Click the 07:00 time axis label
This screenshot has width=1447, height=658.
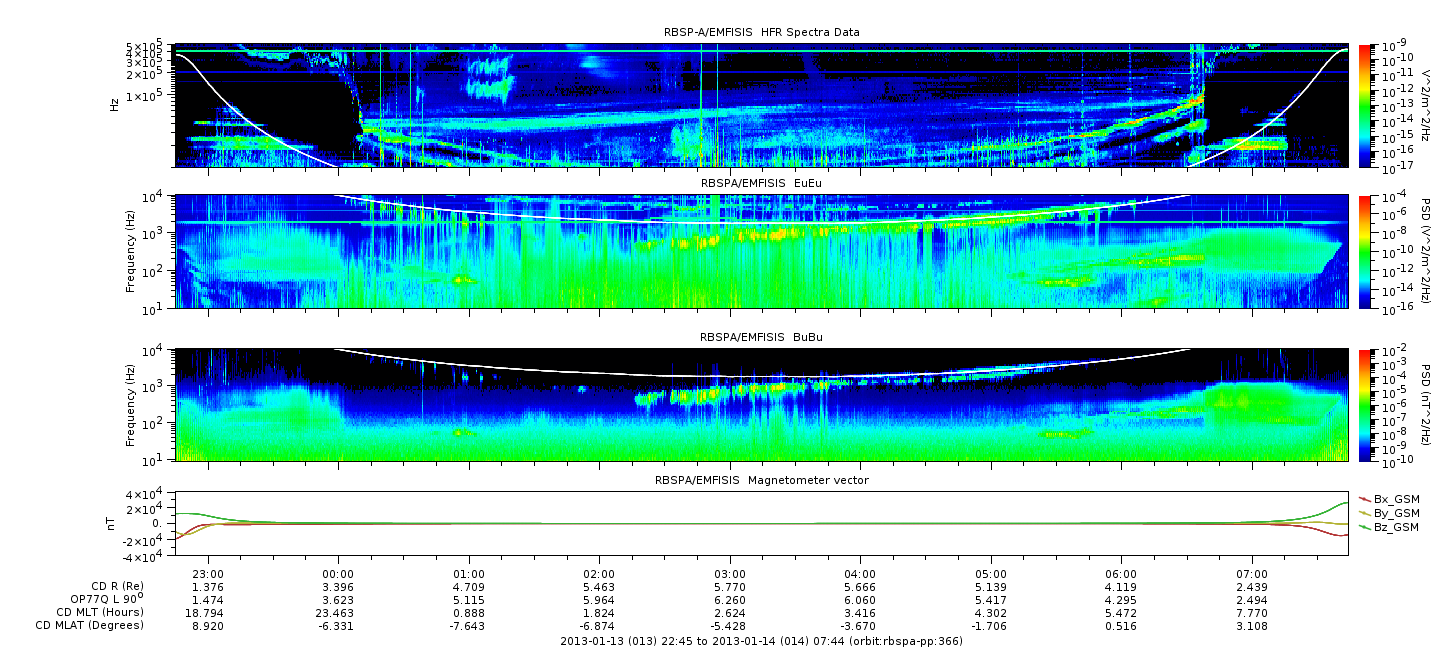[x=1252, y=574]
